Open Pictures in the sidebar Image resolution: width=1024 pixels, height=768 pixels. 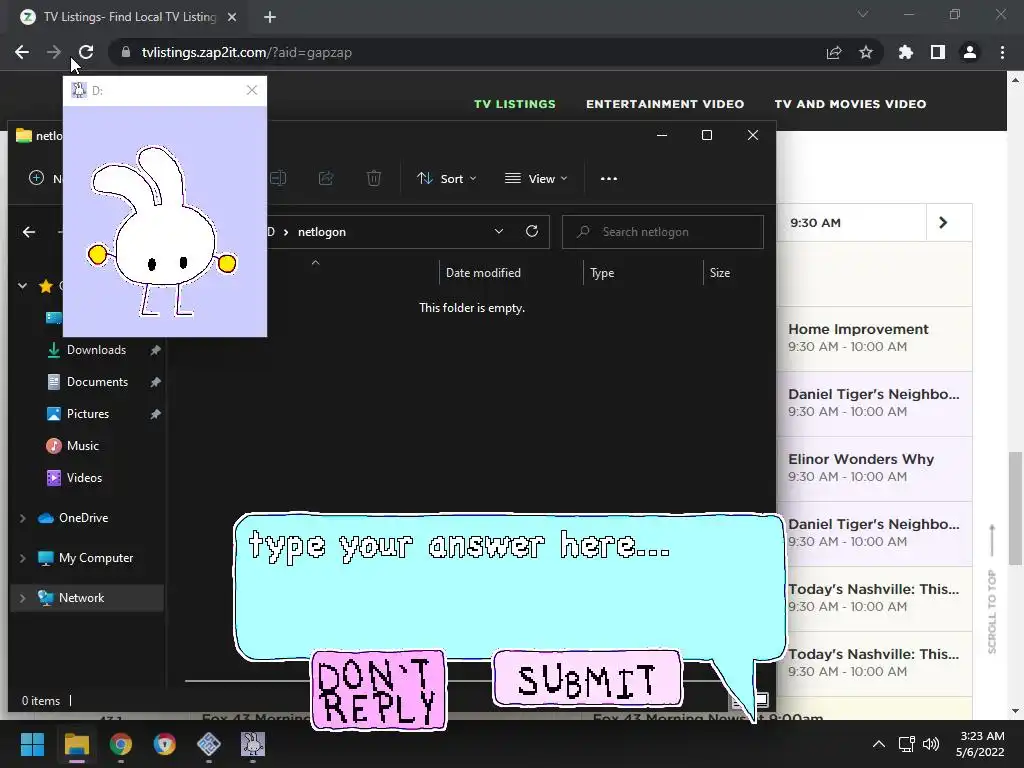tap(88, 414)
